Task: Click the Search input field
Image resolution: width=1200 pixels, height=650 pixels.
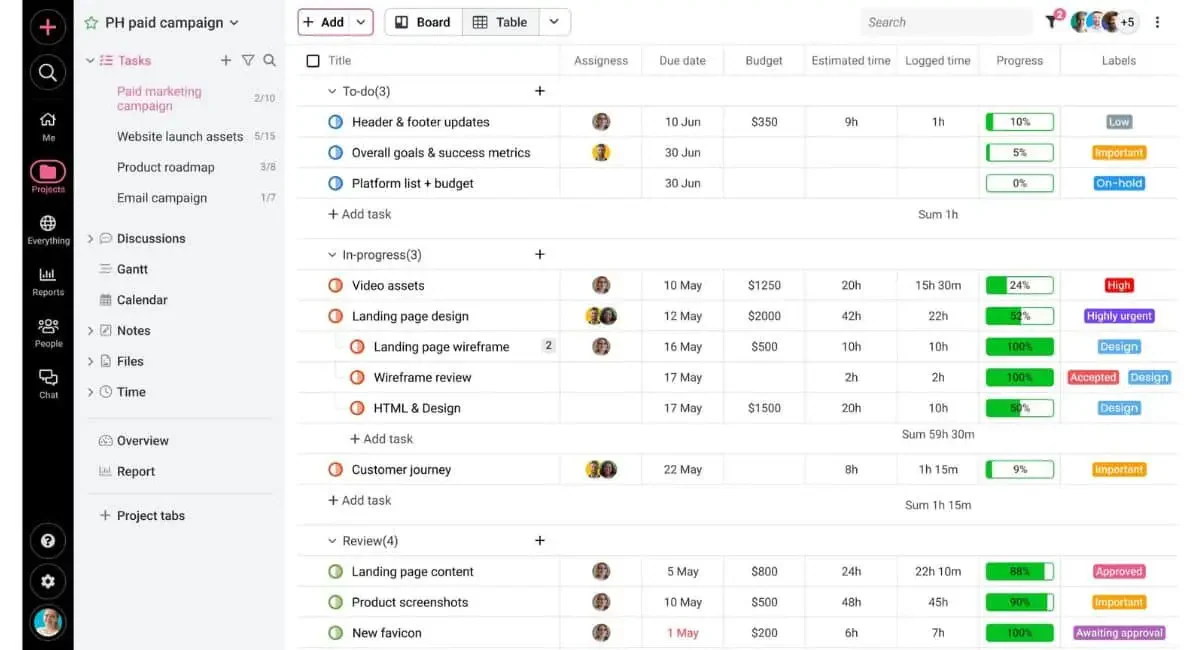Action: [946, 22]
